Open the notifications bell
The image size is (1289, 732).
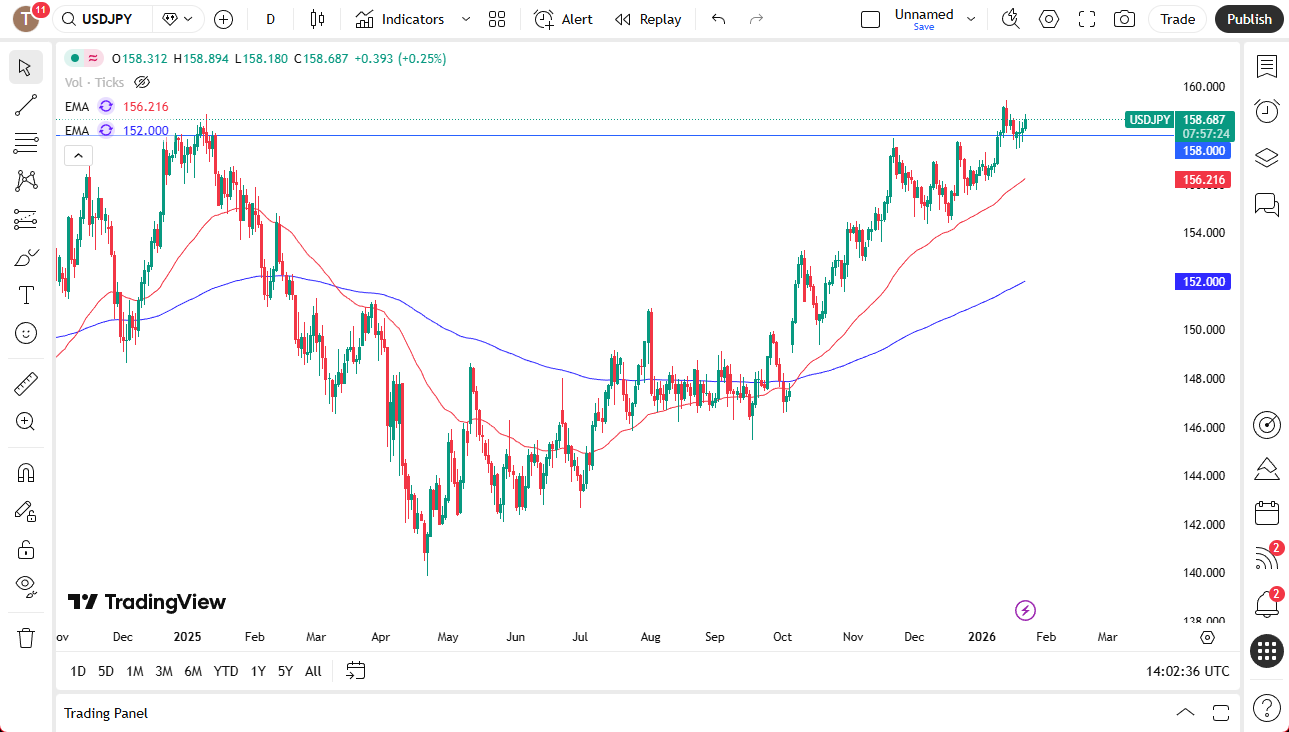pyautogui.click(x=1266, y=603)
